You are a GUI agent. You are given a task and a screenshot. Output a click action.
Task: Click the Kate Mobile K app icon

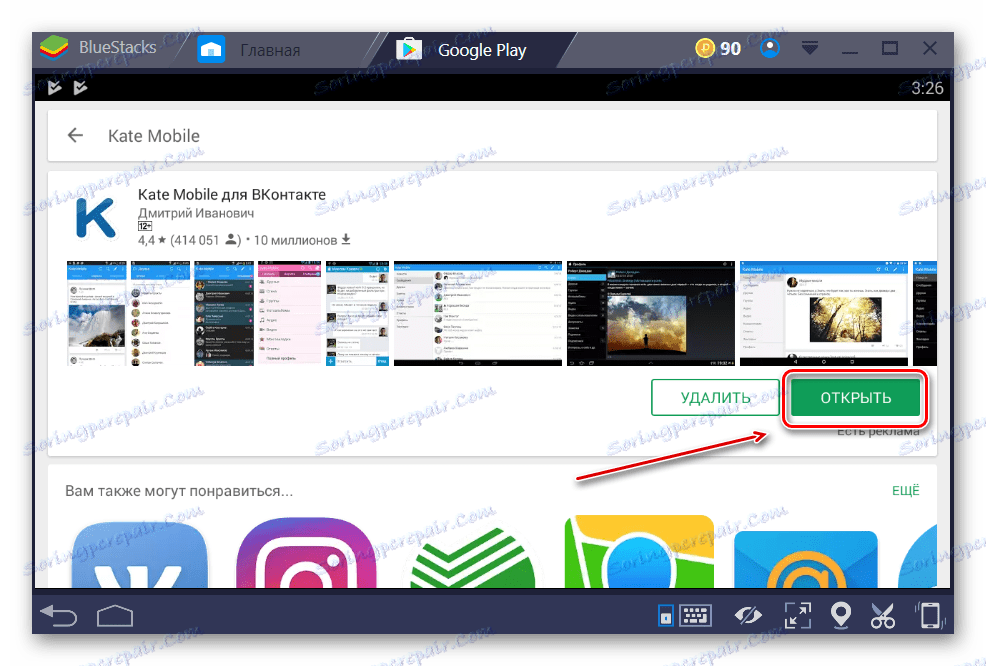95,218
